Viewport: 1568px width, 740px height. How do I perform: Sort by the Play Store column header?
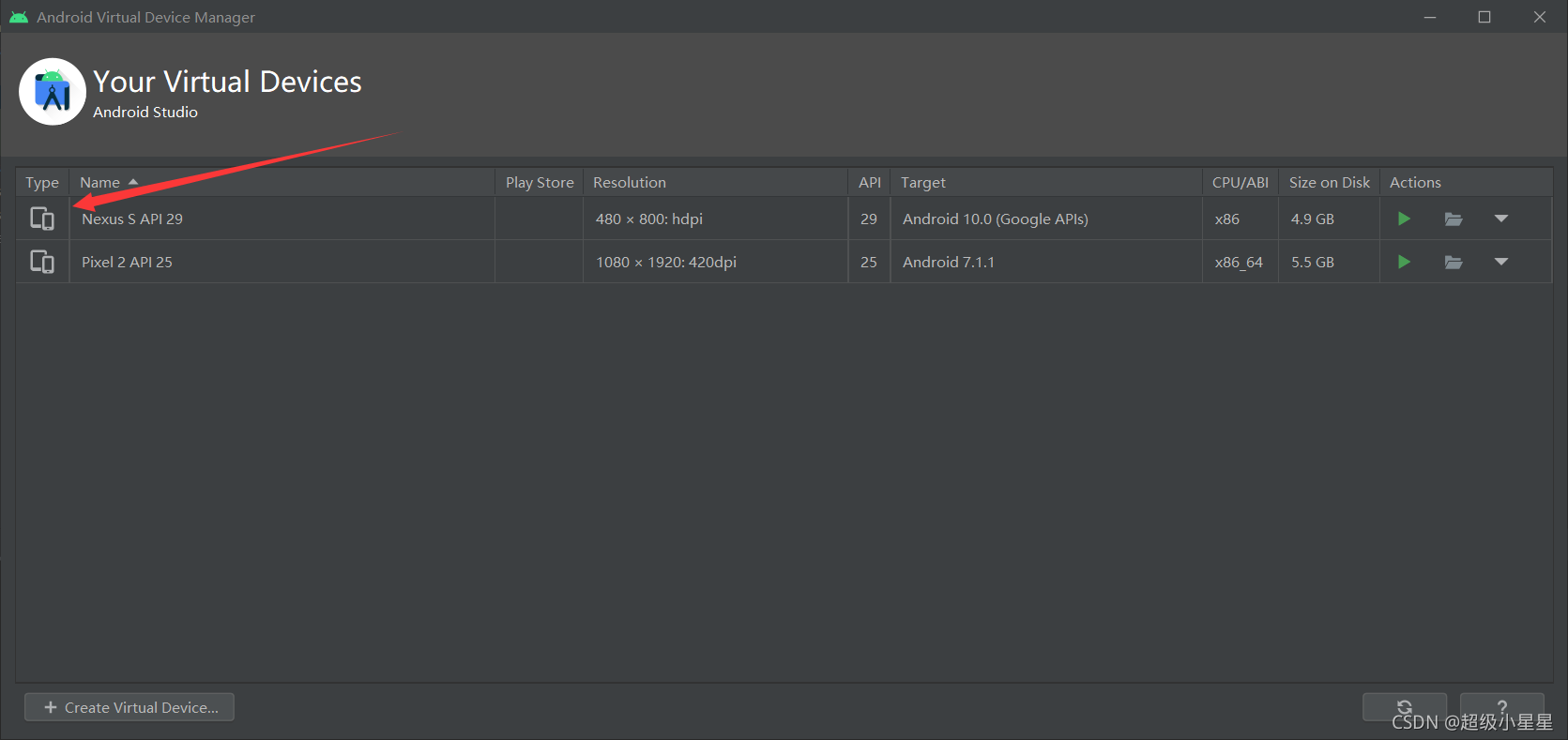[540, 182]
